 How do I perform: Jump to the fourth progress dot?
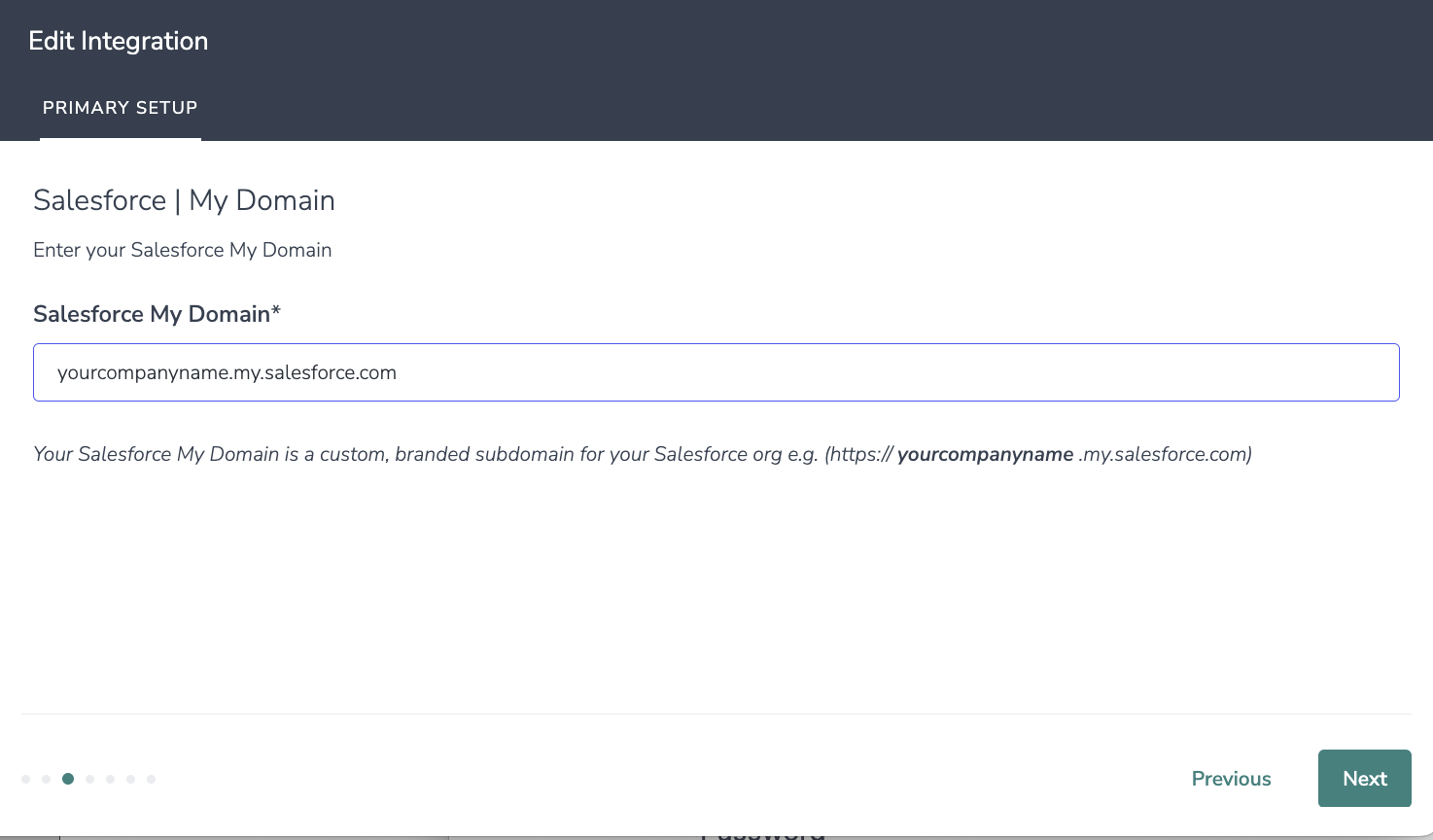(89, 779)
